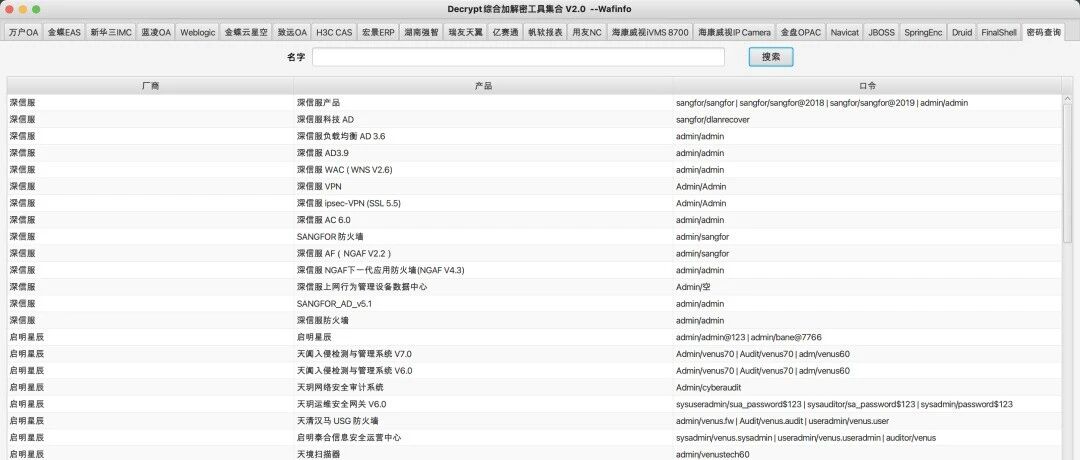Switch to the 金蝶云星空 tab

[x=246, y=32]
